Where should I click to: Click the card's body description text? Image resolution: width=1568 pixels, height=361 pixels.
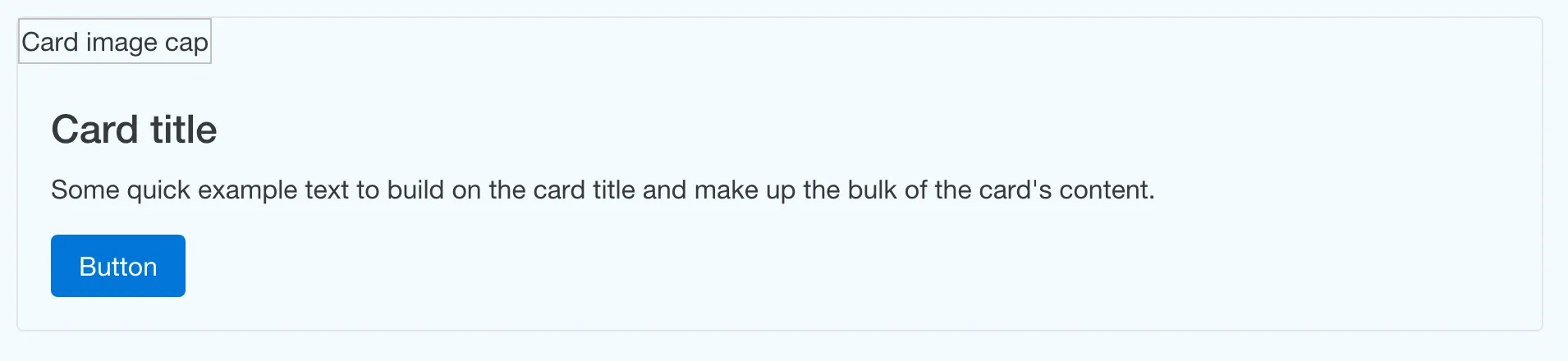(603, 190)
